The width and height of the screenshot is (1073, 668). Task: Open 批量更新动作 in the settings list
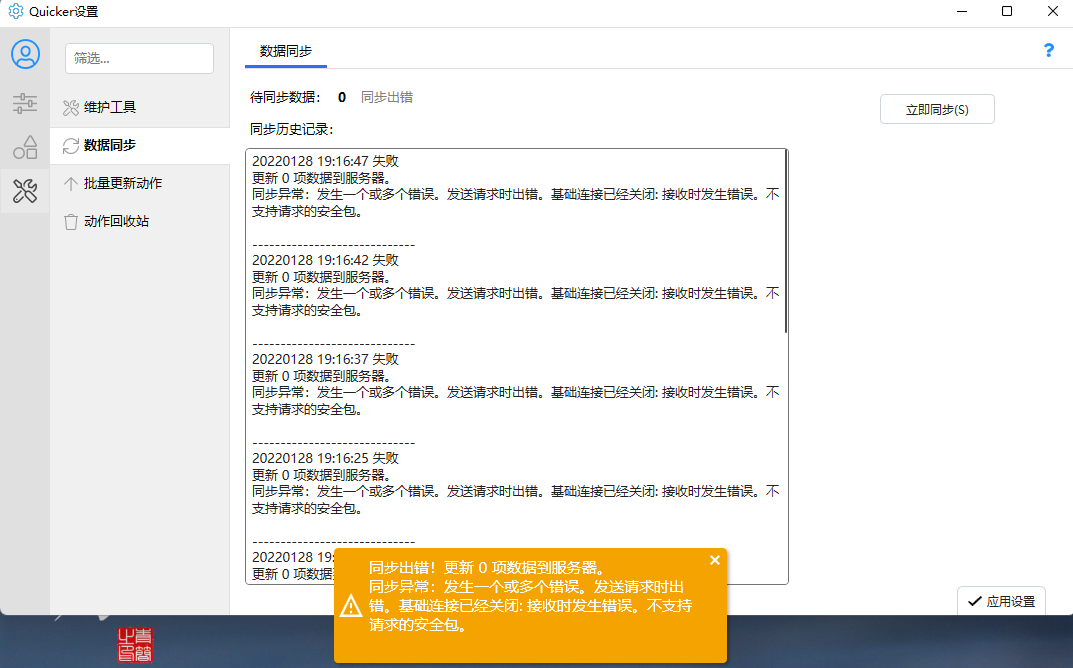point(140,183)
